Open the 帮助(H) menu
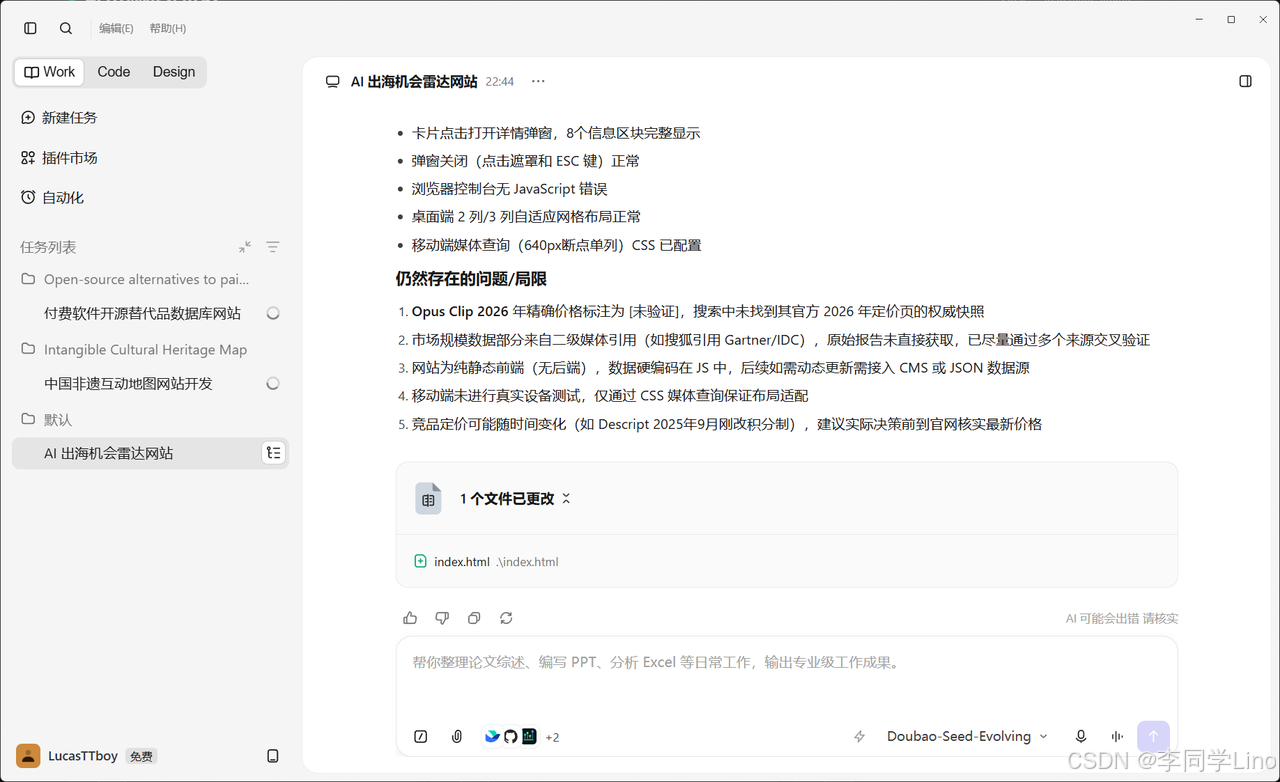Screen dimensions: 1280x782 pyautogui.click(x=168, y=28)
